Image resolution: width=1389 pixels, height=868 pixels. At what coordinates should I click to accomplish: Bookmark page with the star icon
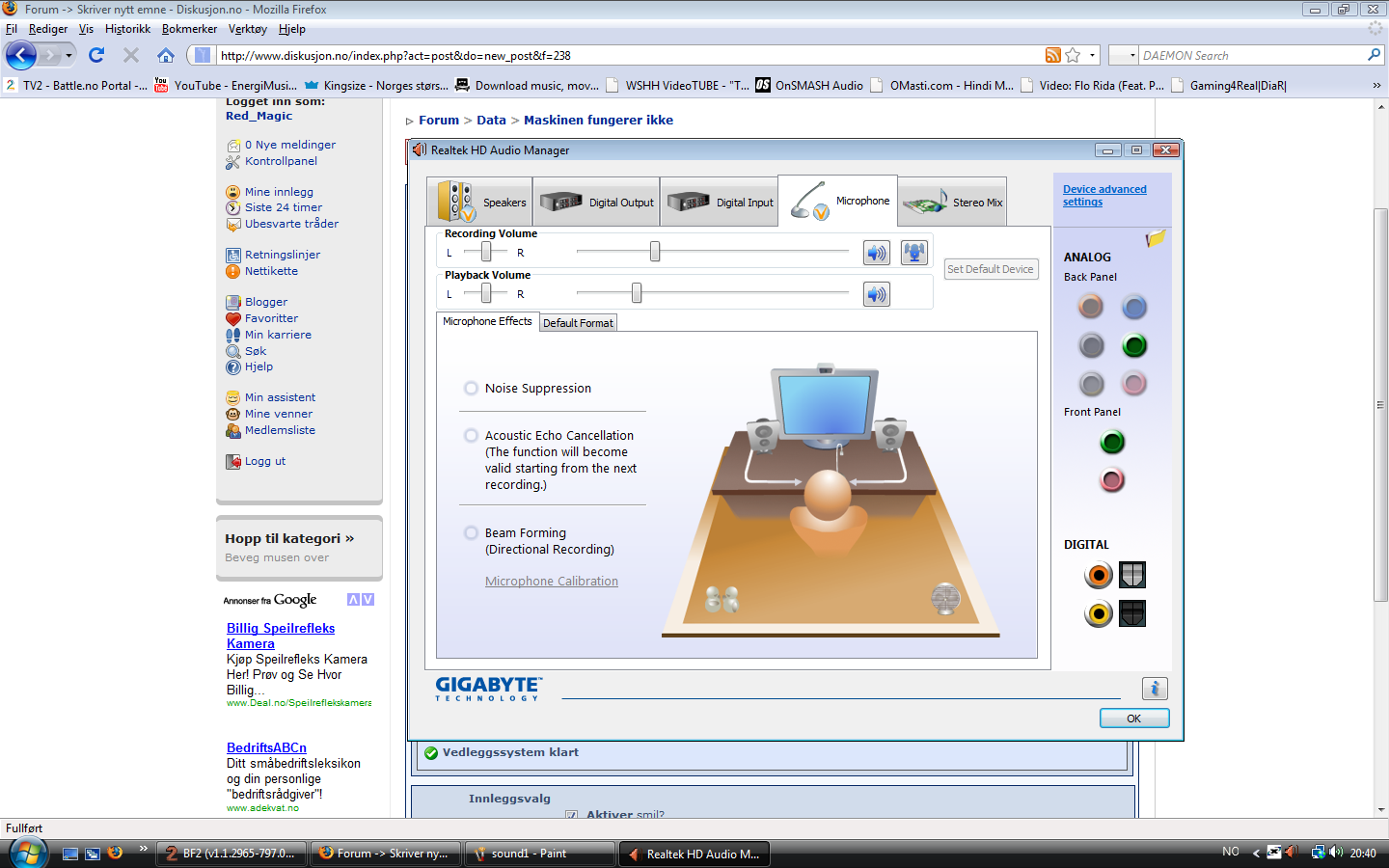click(1073, 55)
